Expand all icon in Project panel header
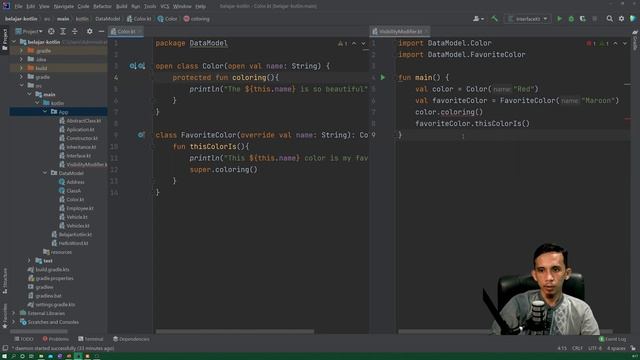Image resolution: width=640 pixels, height=360 pixels. [63, 31]
